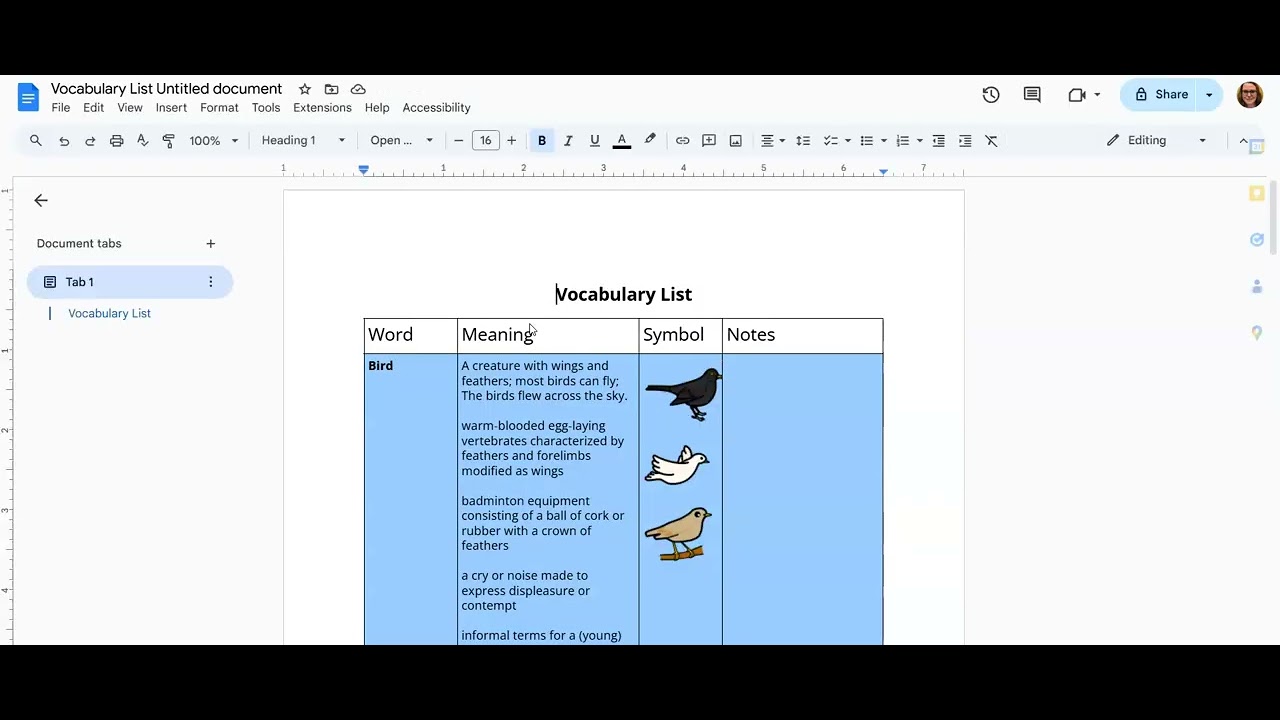This screenshot has height=720, width=1280.
Task: Open the text alignment dropdown
Action: [x=773, y=141]
